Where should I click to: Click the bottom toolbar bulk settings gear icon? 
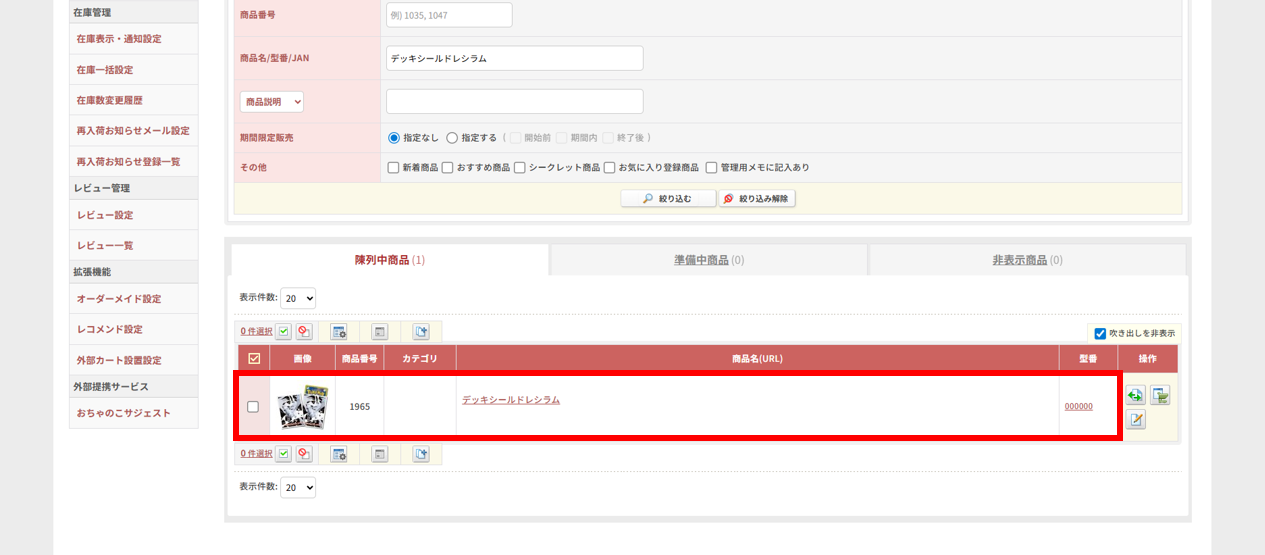tap(339, 454)
